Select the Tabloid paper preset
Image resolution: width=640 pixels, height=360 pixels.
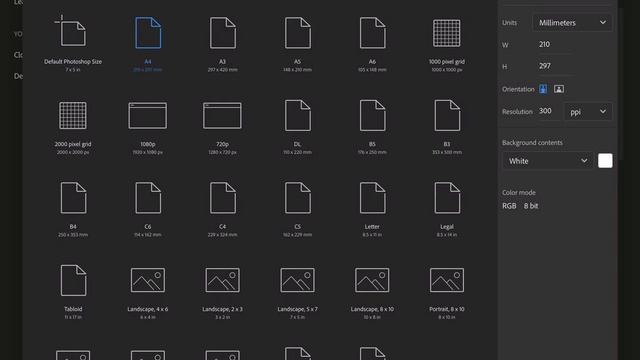point(73,292)
